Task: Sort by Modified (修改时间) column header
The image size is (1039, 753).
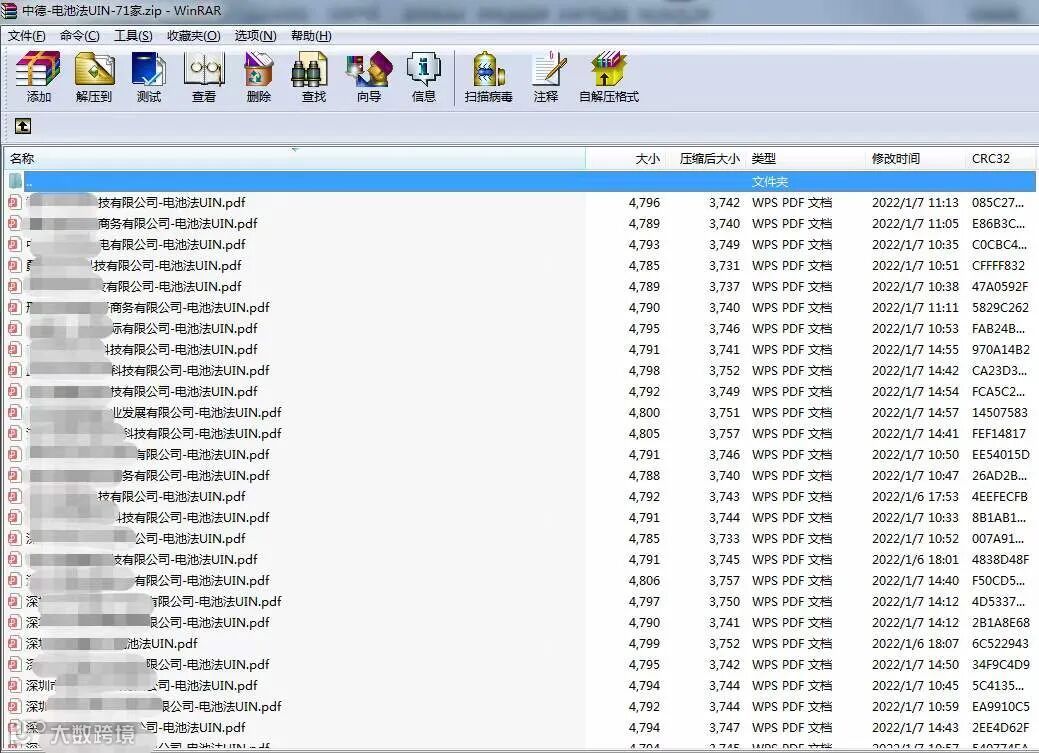Action: [915, 158]
